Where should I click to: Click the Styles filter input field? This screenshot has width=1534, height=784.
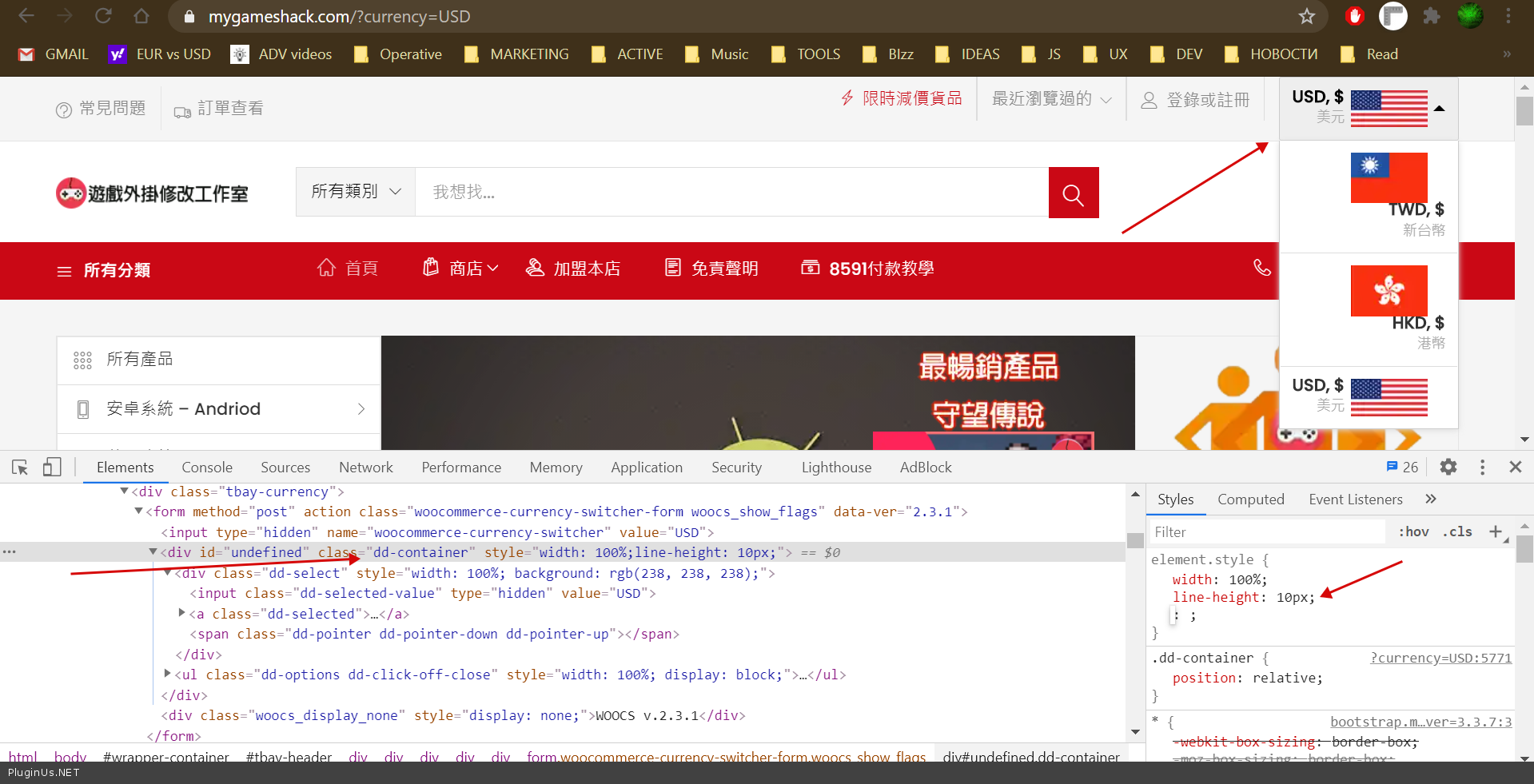tap(1267, 532)
